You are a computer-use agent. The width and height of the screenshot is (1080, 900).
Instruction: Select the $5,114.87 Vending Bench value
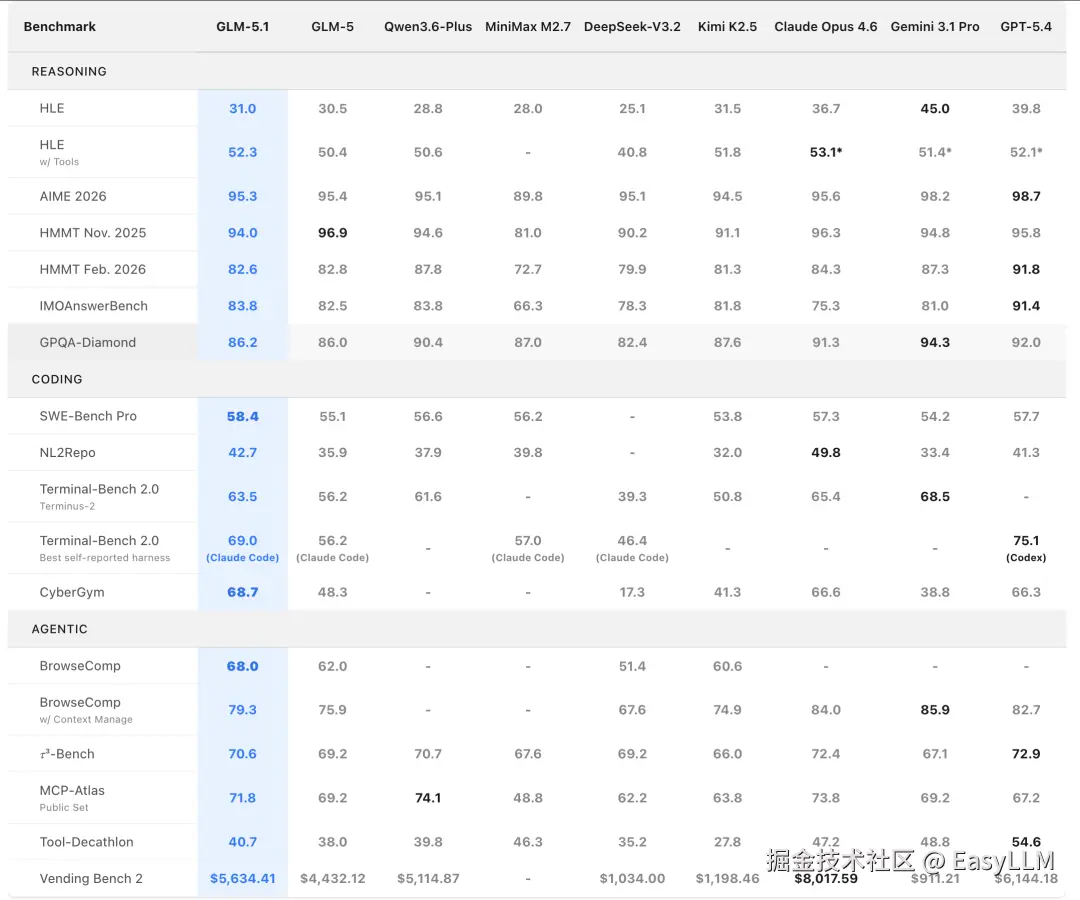tap(428, 879)
